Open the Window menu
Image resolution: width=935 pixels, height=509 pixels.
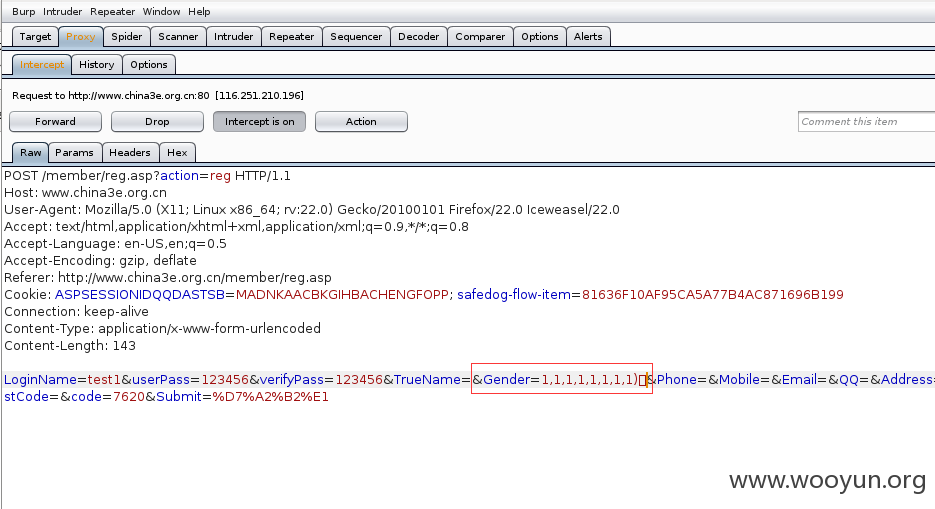point(161,11)
